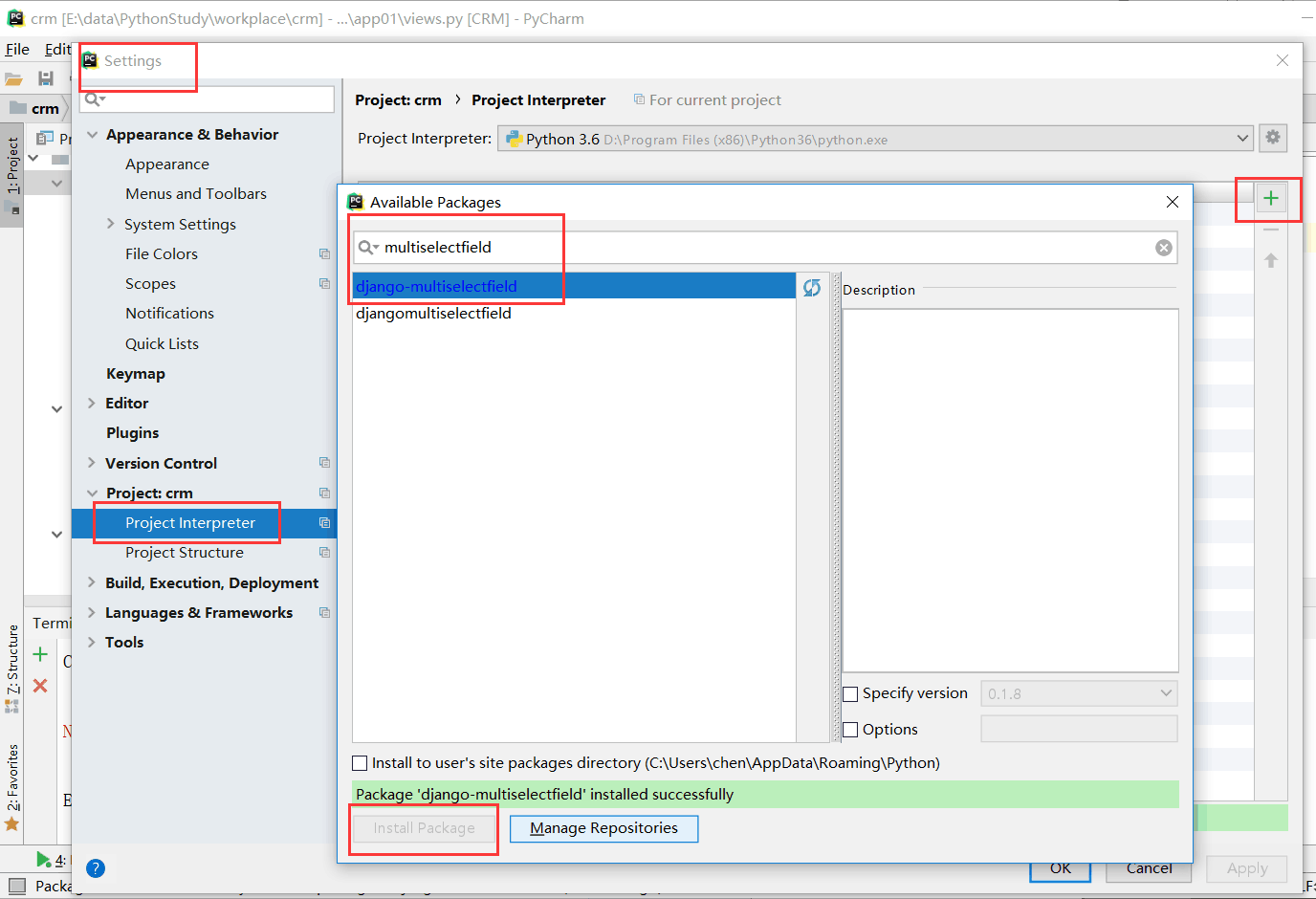Click the Install Package button
Screen dimensions: 1316x899
424,828
